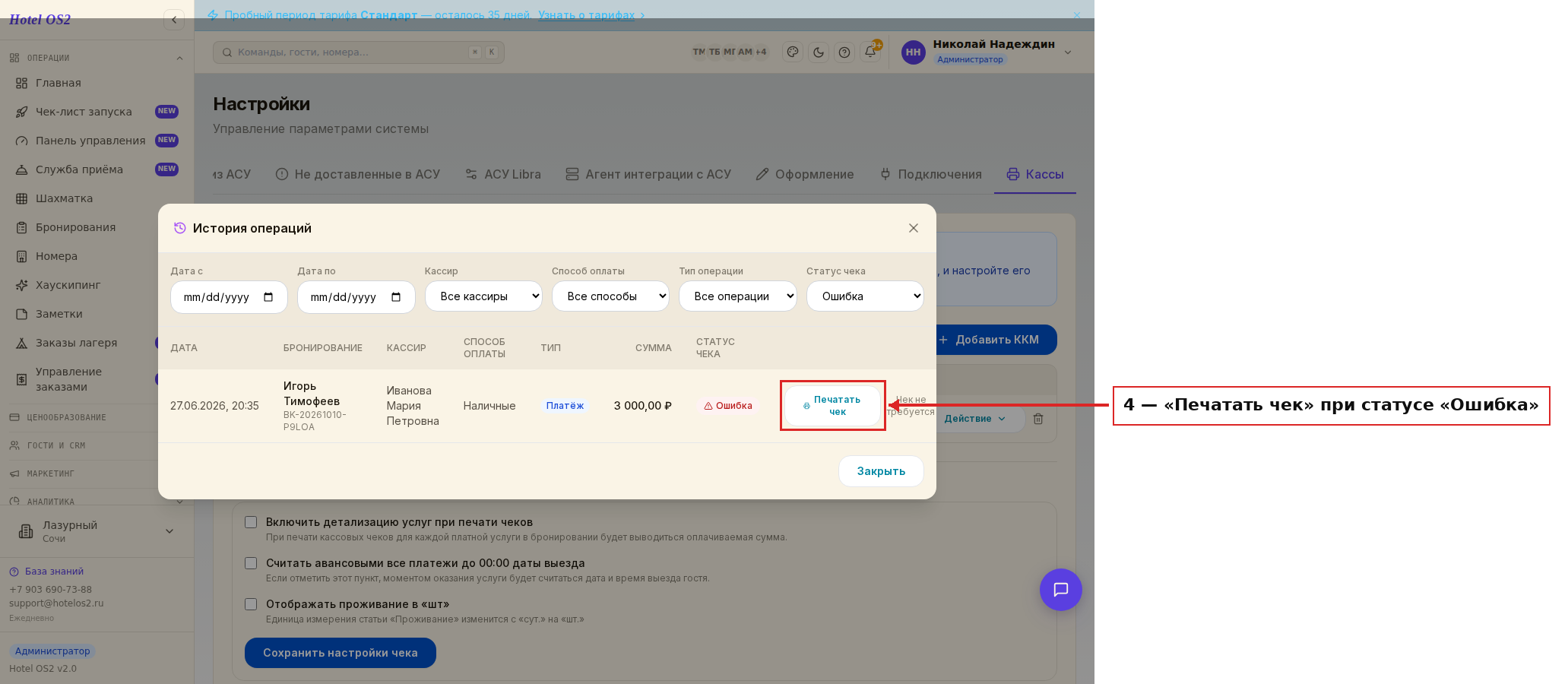Dismiss the trial period banner

pos(1077,15)
